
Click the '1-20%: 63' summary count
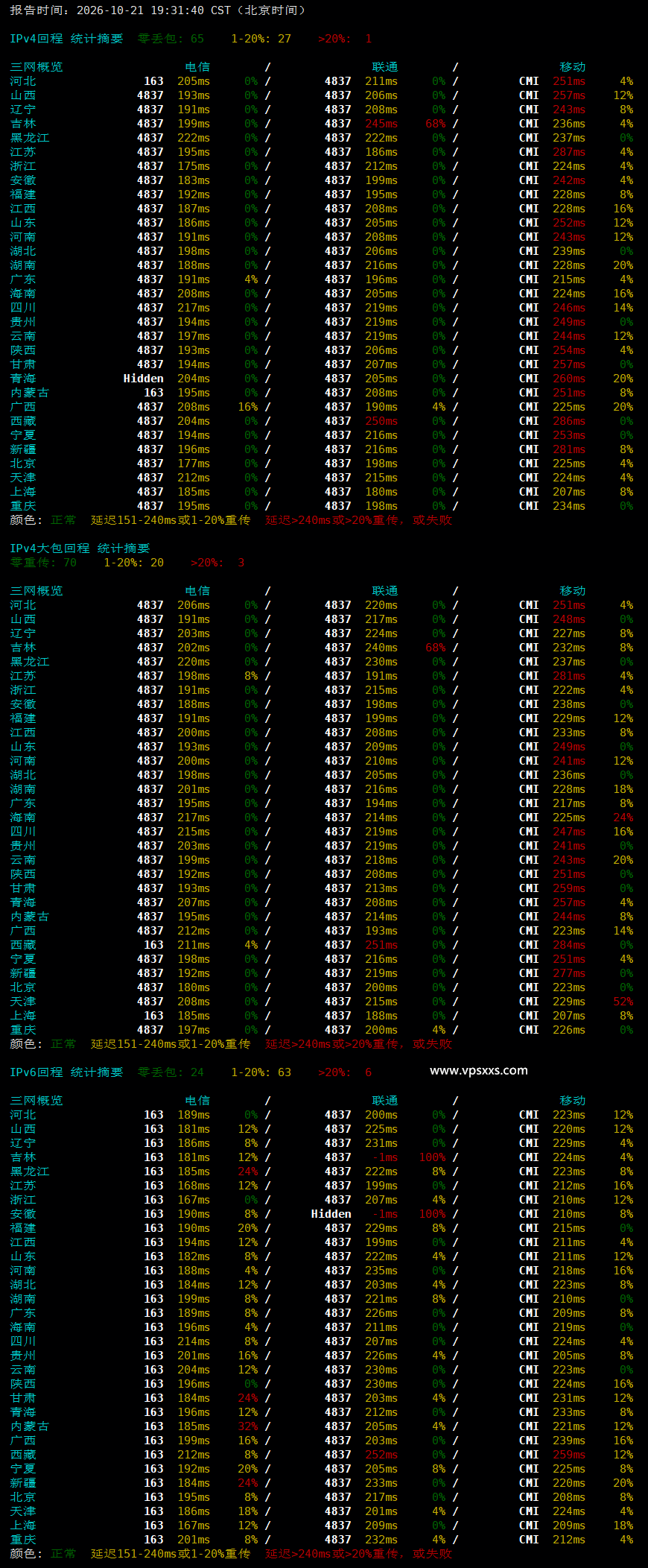pyautogui.click(x=261, y=1072)
